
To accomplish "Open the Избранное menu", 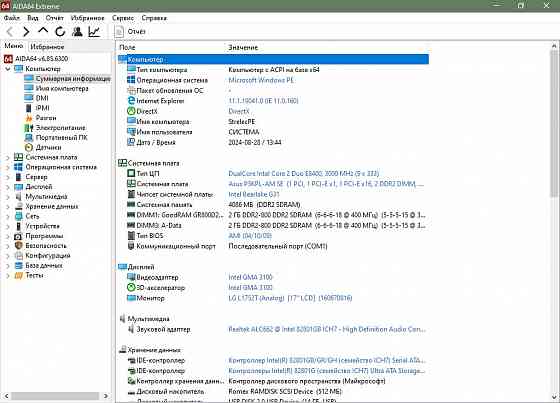I will pos(88,18).
